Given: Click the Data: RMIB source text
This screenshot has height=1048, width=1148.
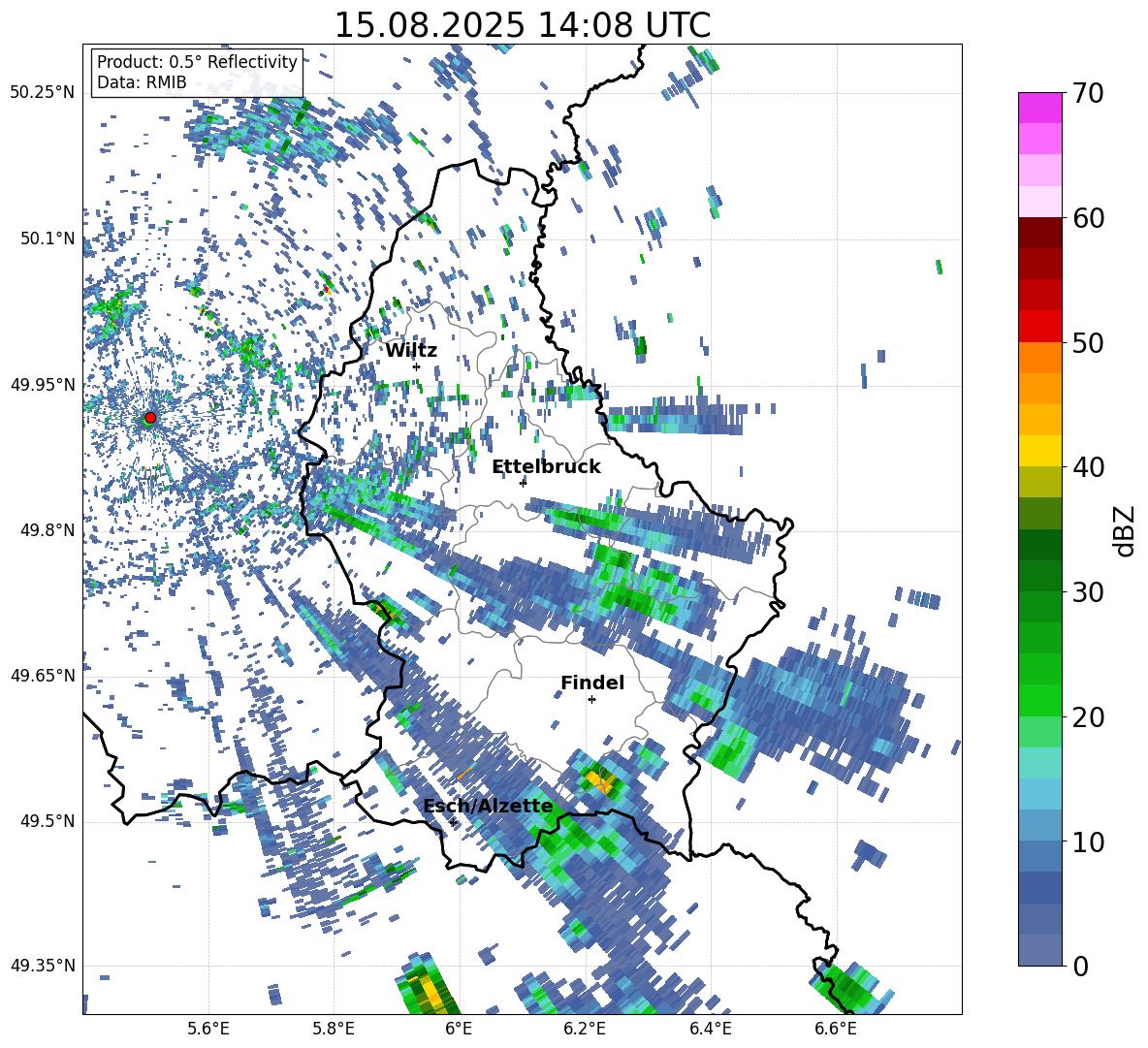Looking at the screenshot, I should pyautogui.click(x=142, y=82).
